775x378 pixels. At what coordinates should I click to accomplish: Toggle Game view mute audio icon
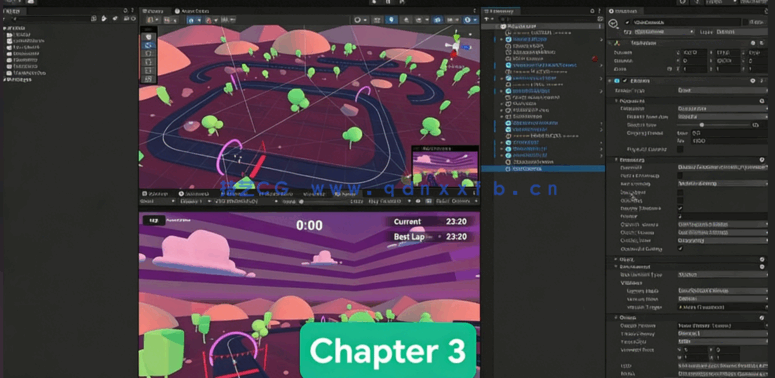(x=418, y=202)
